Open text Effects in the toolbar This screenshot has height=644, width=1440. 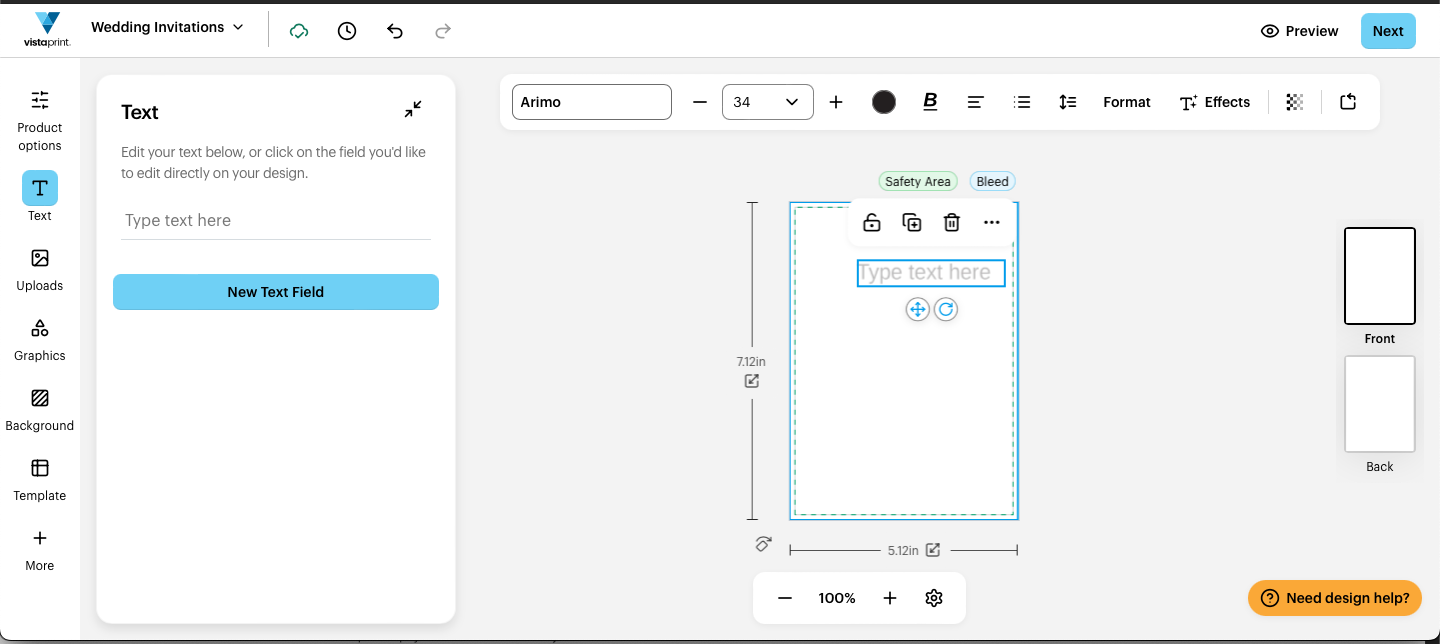point(1215,102)
